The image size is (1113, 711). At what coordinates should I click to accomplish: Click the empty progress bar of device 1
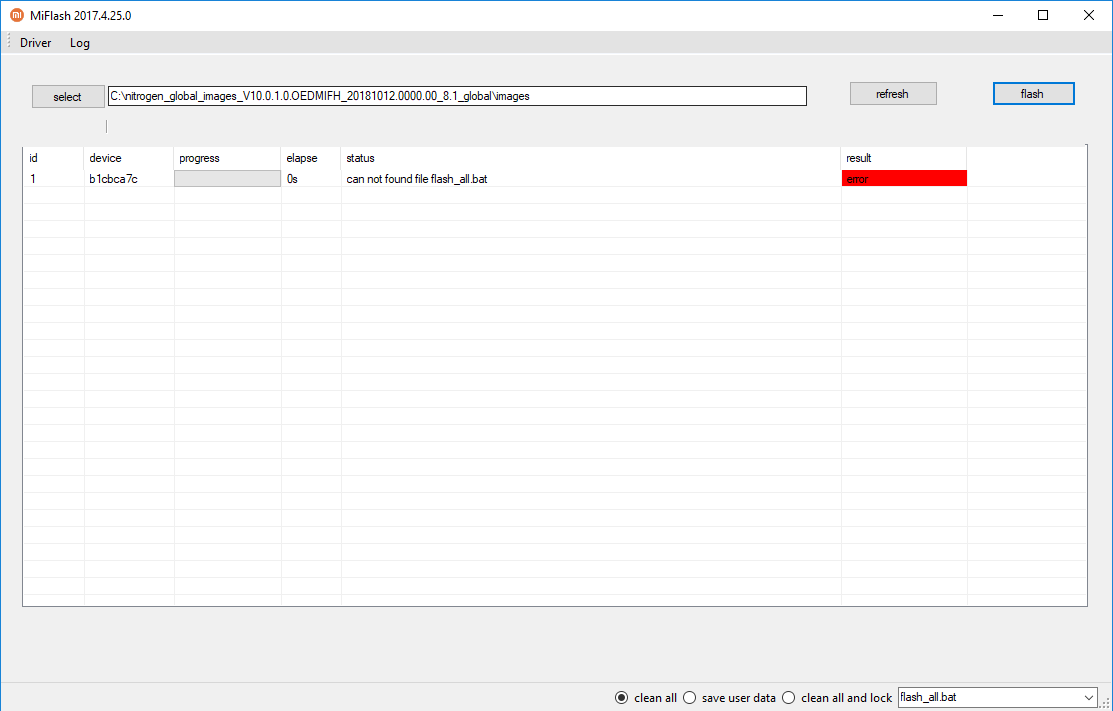click(x=227, y=179)
